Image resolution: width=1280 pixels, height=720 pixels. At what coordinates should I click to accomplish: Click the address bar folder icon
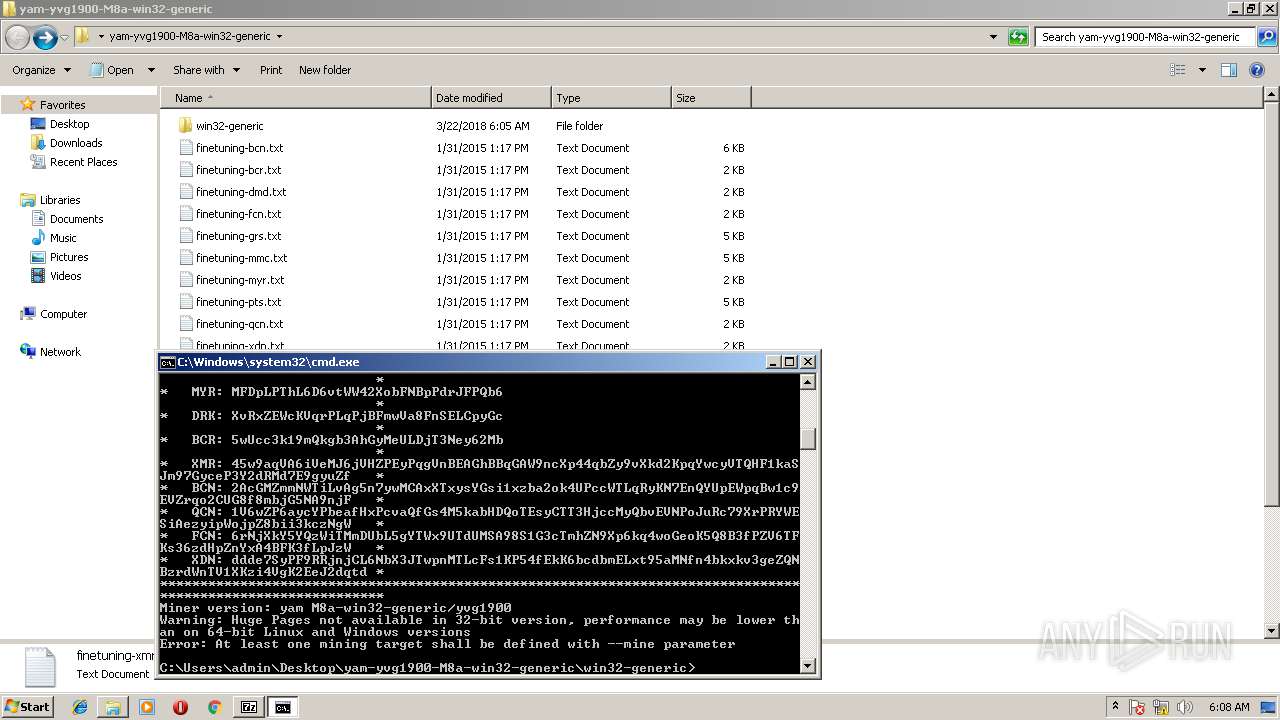83,36
